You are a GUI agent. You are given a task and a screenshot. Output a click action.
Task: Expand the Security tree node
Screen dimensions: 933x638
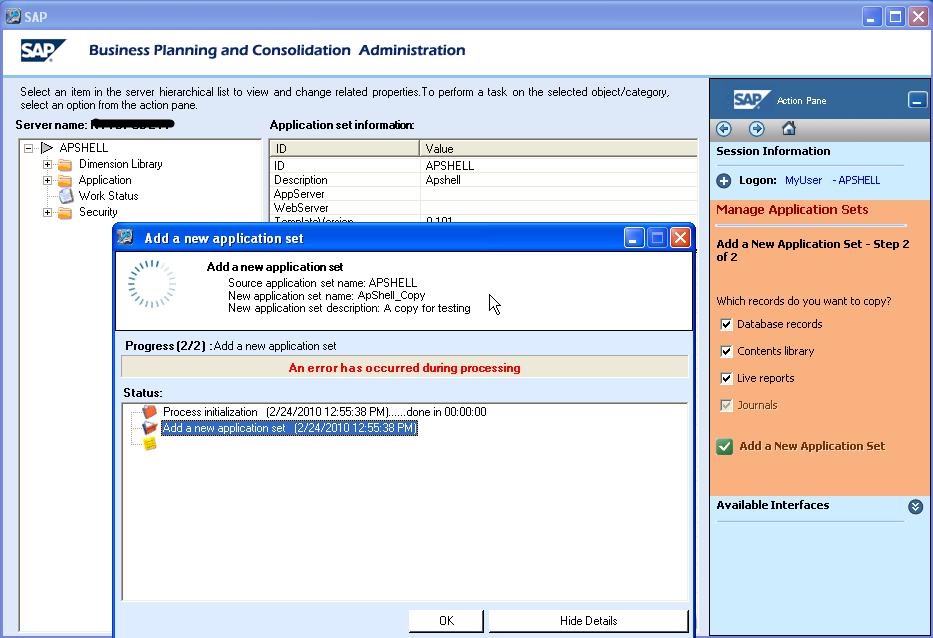[48, 212]
